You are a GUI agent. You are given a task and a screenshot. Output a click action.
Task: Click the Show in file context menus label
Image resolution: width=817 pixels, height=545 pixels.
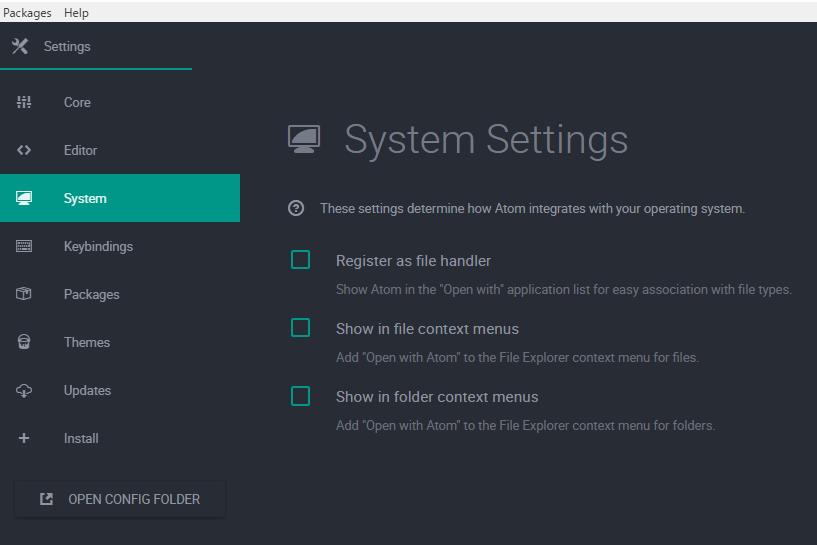point(427,329)
